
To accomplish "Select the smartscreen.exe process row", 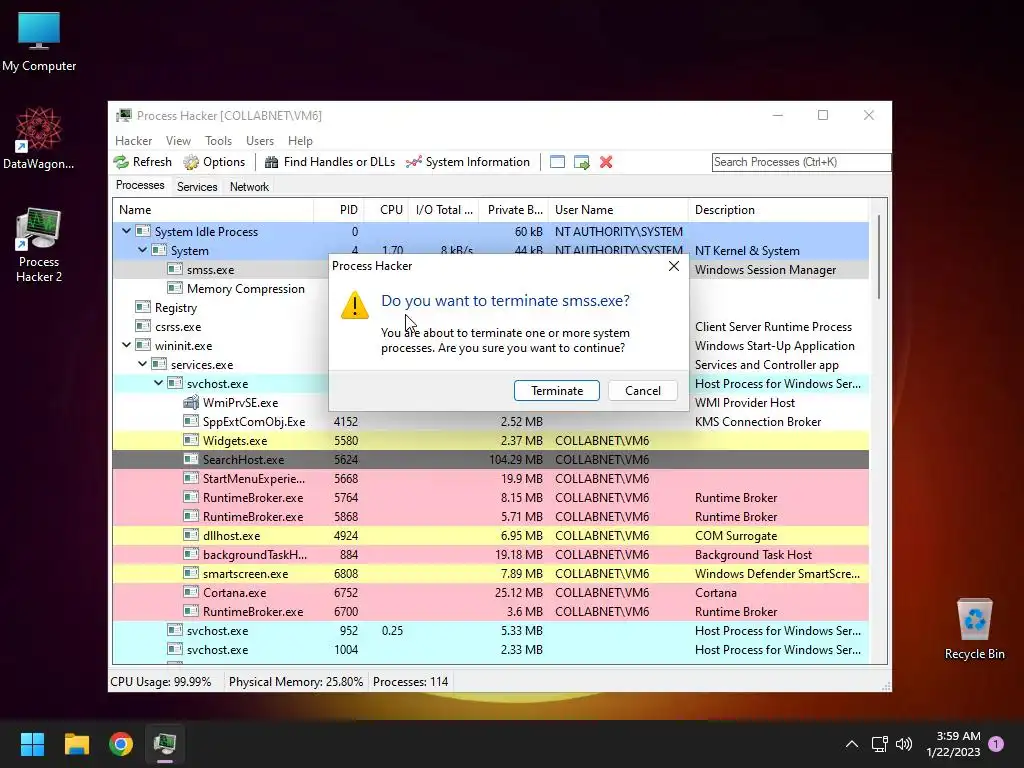I will (x=491, y=573).
